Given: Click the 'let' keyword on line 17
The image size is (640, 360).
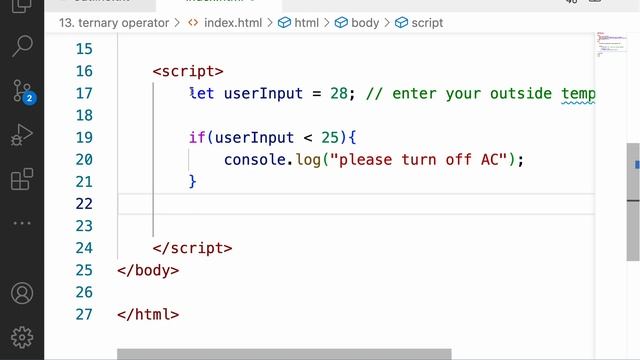Looking at the screenshot, I should (x=202, y=93).
